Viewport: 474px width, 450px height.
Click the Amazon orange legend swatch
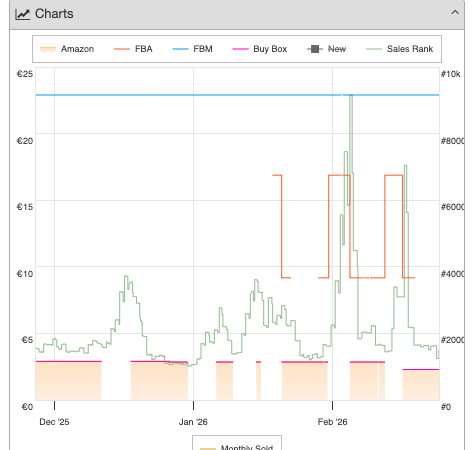click(x=48, y=49)
